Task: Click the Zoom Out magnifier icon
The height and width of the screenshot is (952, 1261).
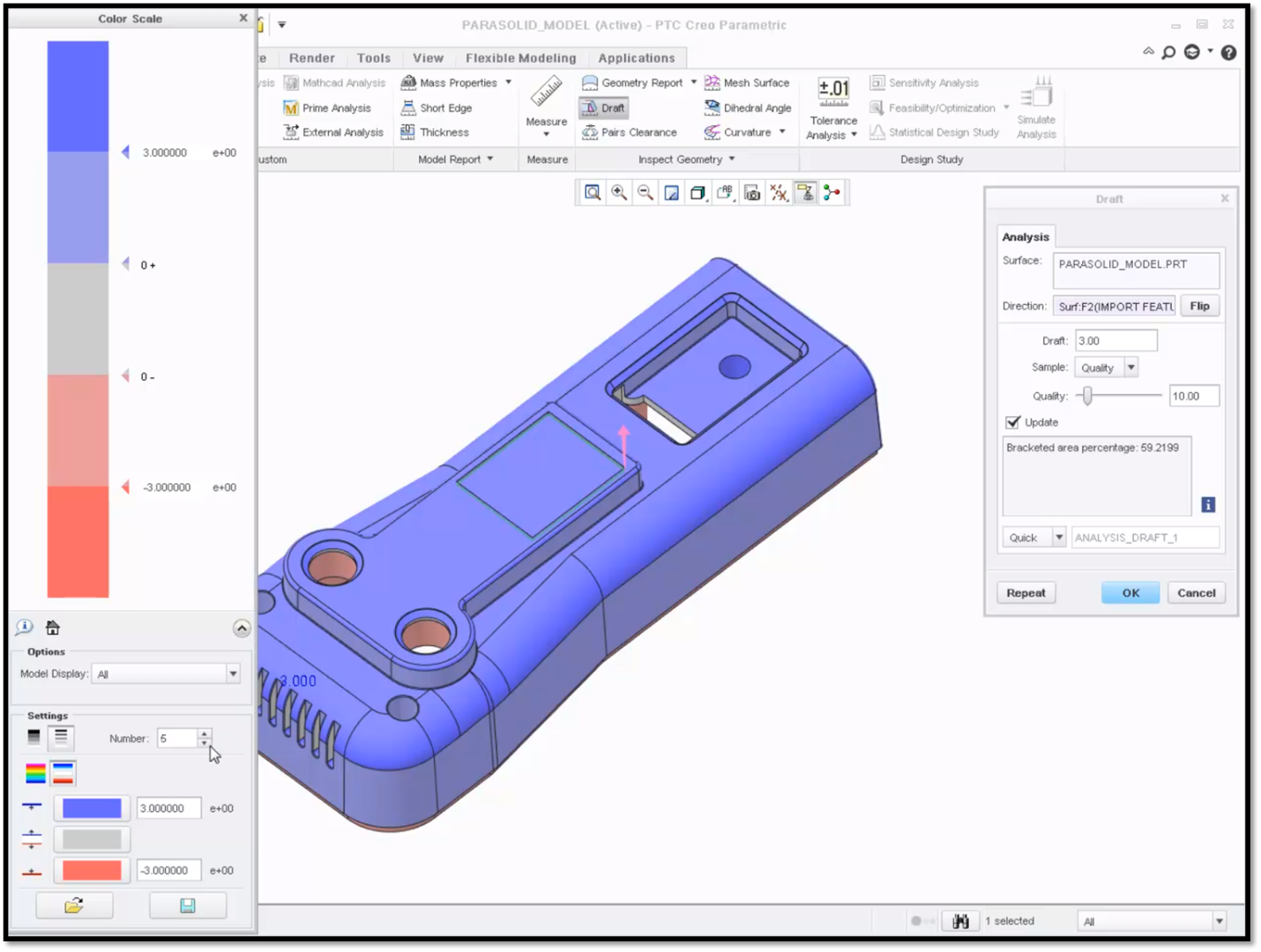Action: click(x=645, y=192)
